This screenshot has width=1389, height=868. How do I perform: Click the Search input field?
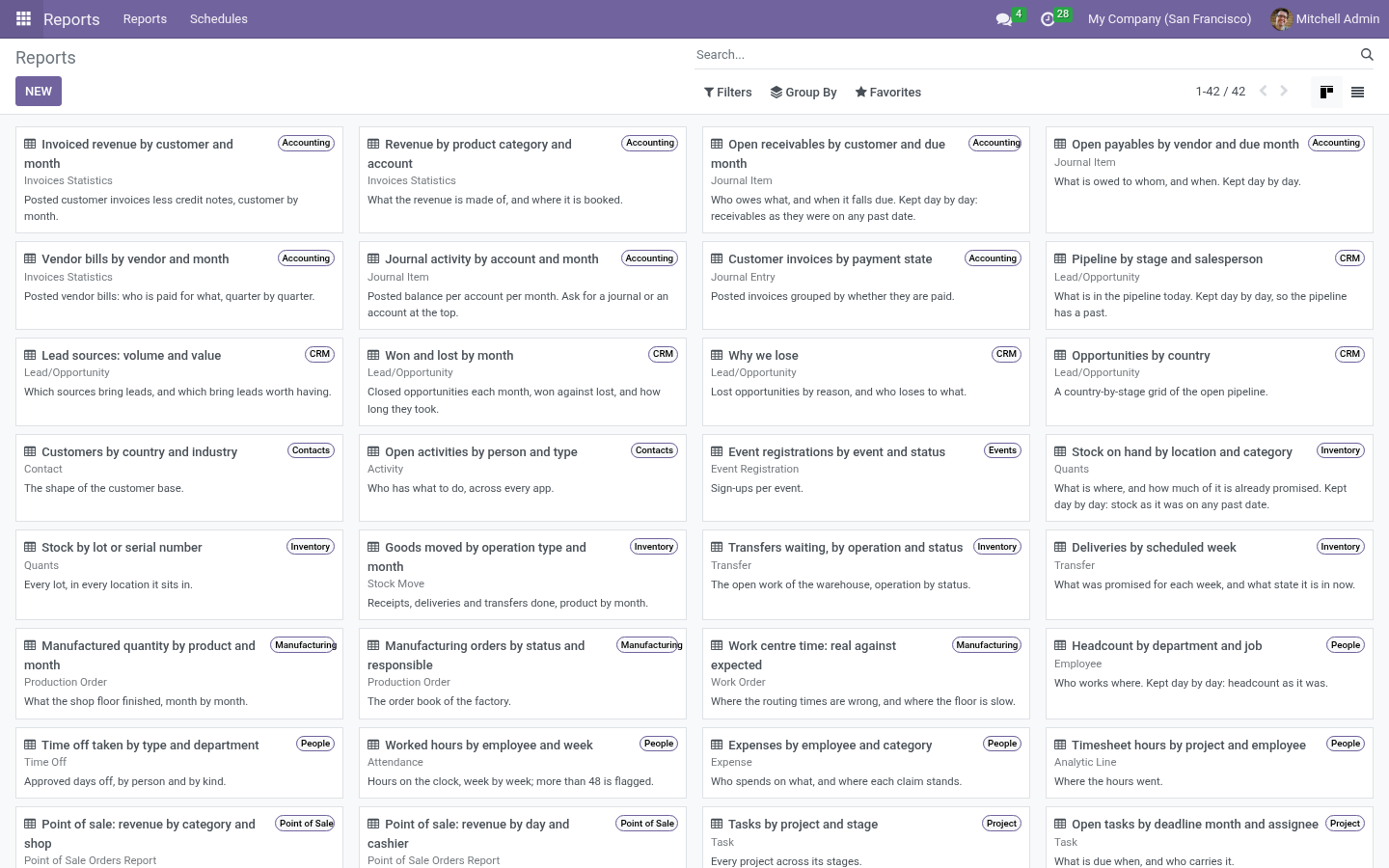pos(1024,55)
